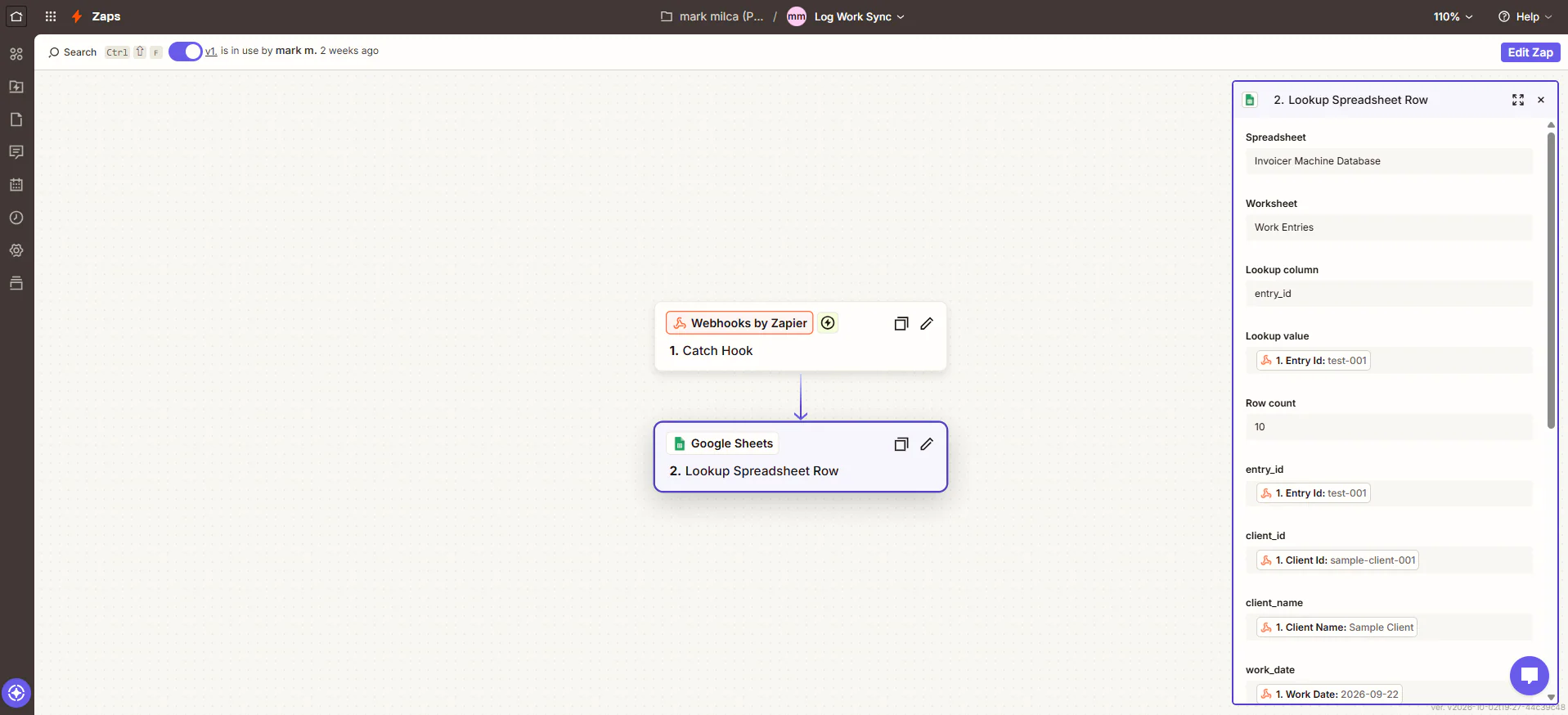Click the work_date field label
Image resolution: width=1568 pixels, height=715 pixels.
pos(1270,670)
